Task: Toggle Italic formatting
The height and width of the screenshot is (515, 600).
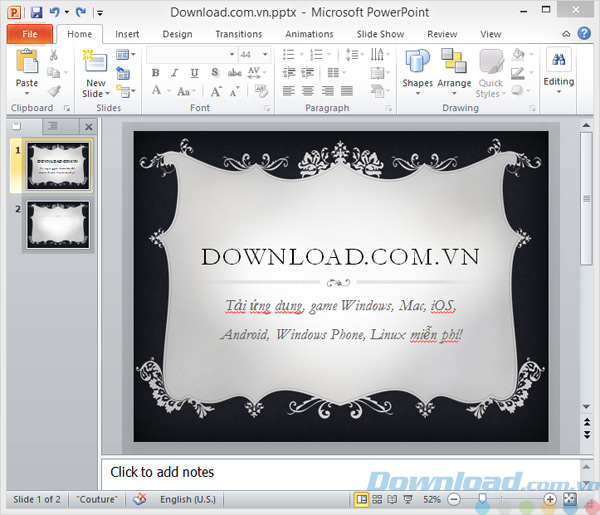Action: tap(174, 73)
